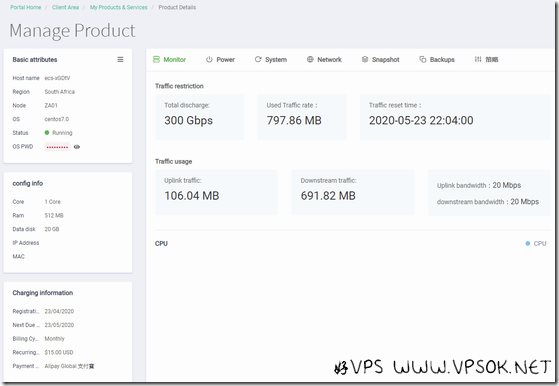Click the Traffic usage section heading
This screenshot has width=559, height=386.
click(x=174, y=161)
